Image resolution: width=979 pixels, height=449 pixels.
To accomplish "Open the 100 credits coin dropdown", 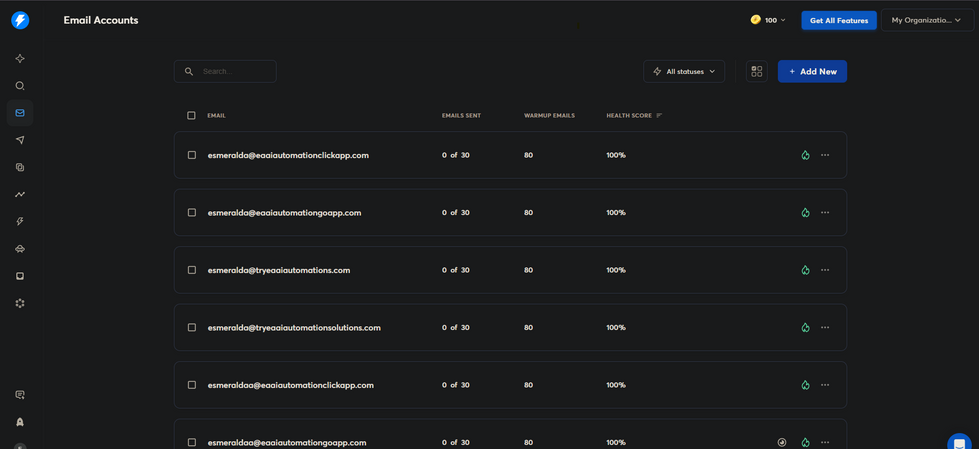I will tap(768, 20).
